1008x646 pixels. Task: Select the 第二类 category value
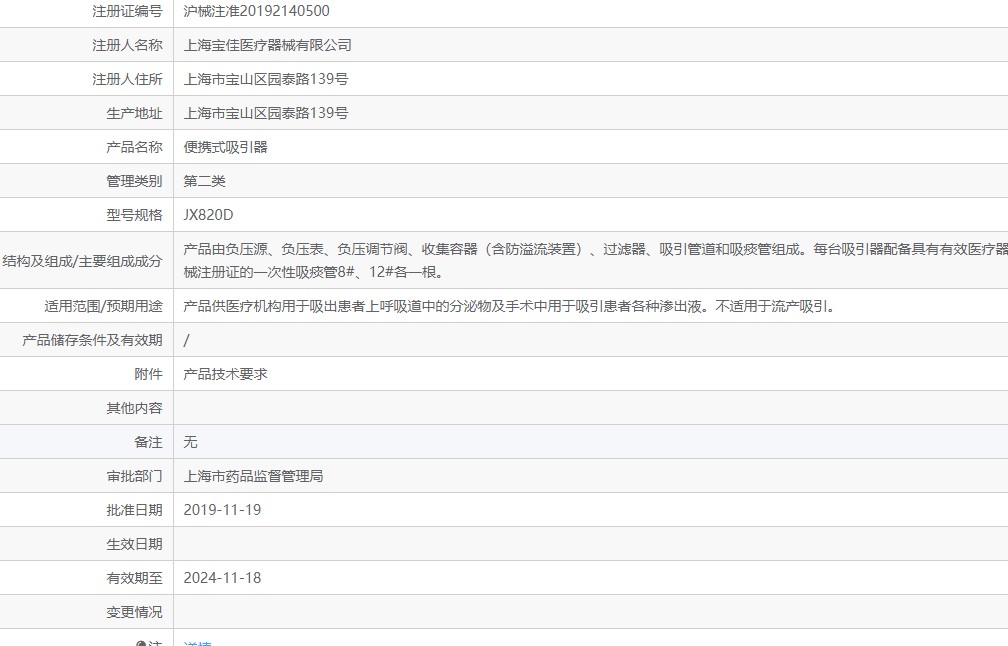point(204,181)
